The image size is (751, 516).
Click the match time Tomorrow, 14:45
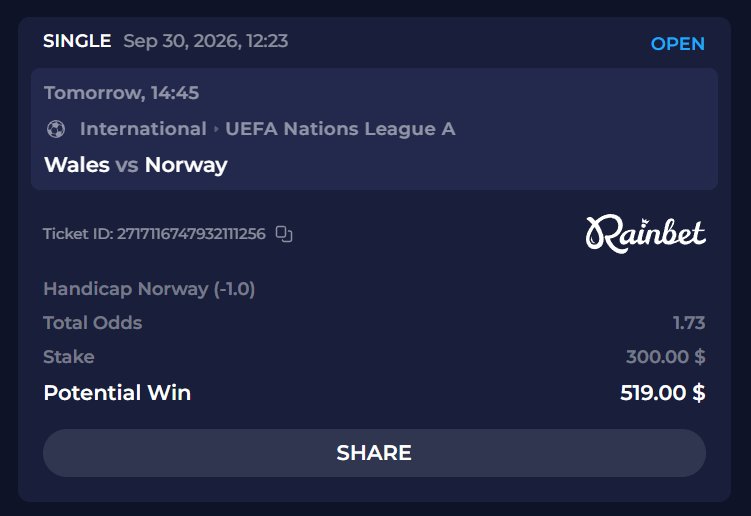(x=122, y=93)
